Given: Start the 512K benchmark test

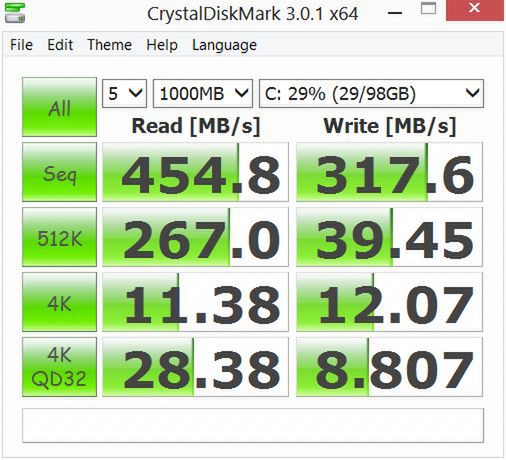Looking at the screenshot, I should (x=59, y=237).
